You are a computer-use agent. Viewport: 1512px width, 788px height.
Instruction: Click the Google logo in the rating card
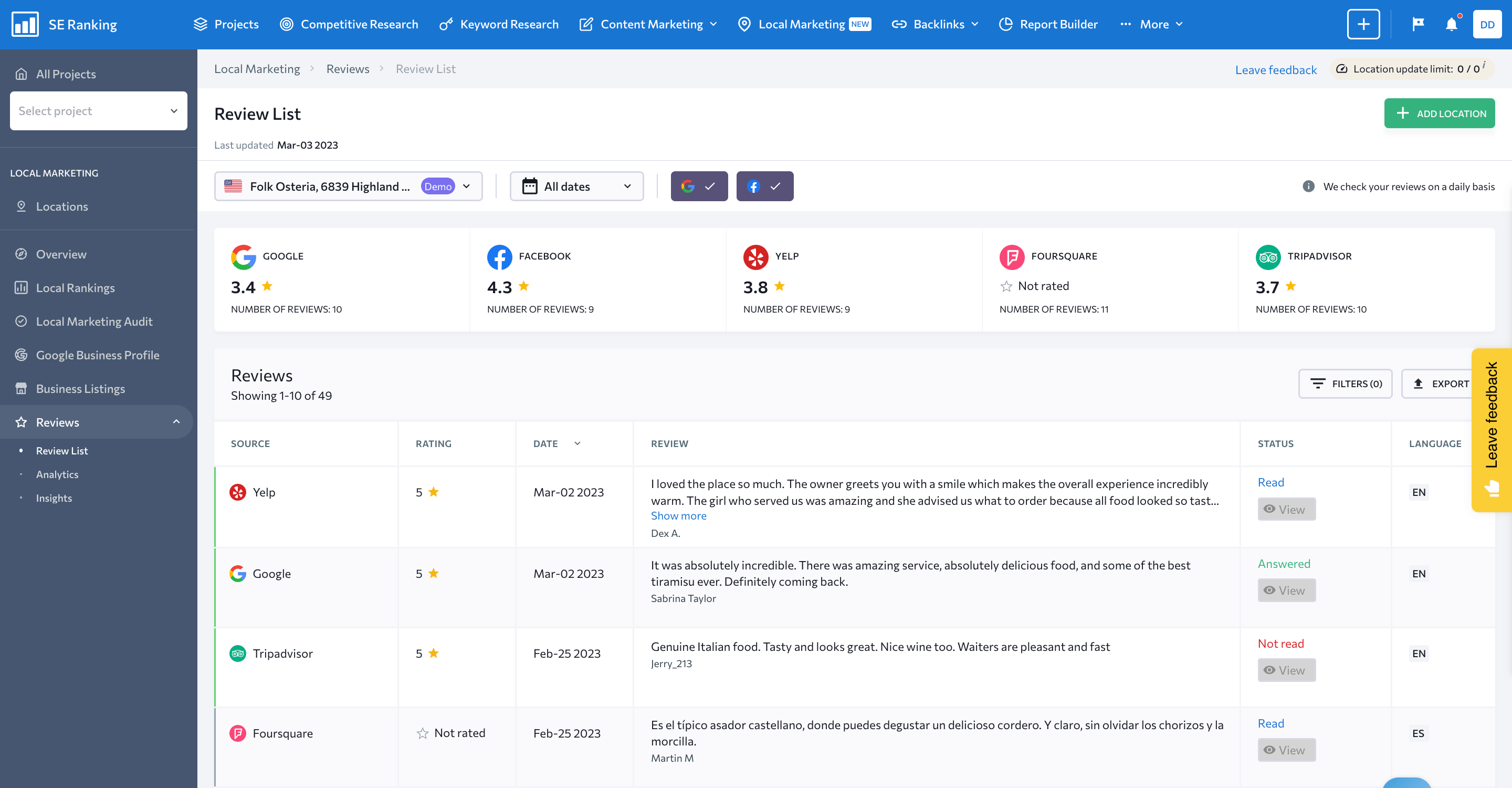coord(244,256)
